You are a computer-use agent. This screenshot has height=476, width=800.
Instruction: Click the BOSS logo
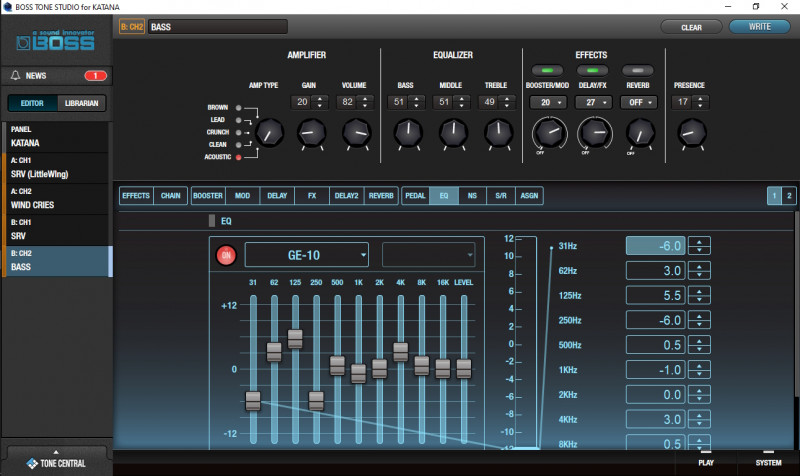[56, 44]
